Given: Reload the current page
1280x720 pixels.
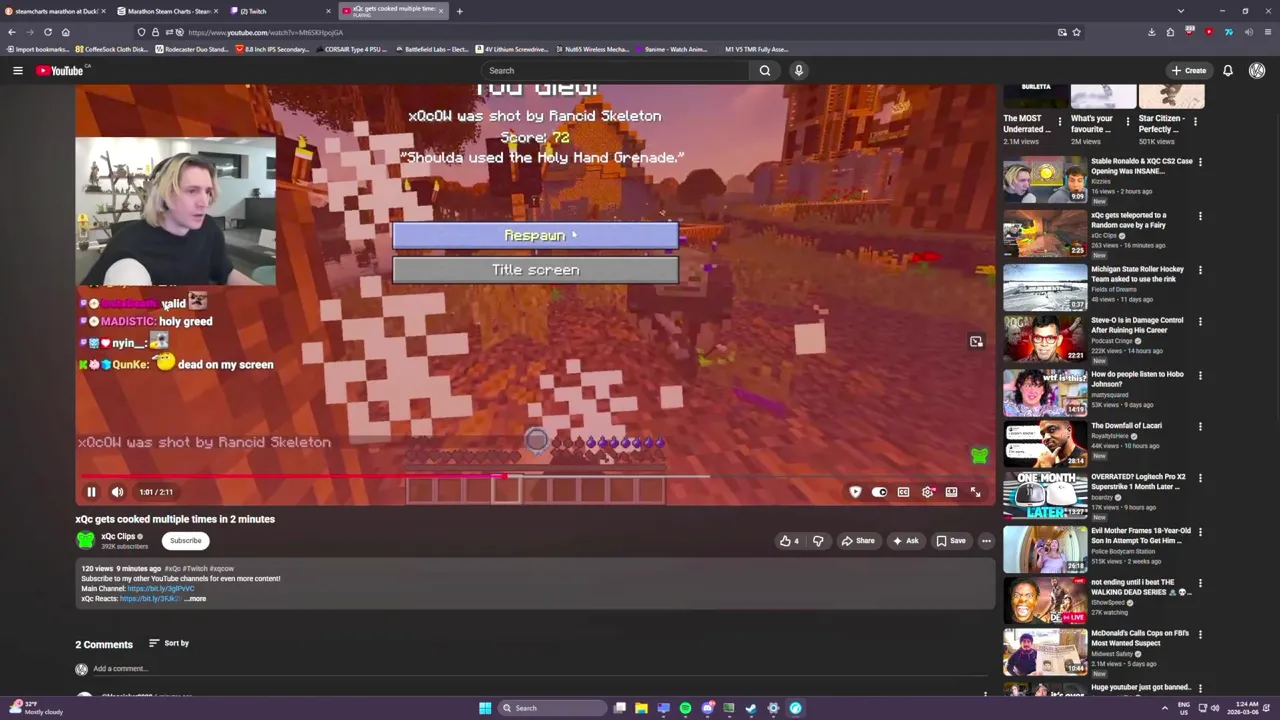Looking at the screenshot, I should pos(47,32).
